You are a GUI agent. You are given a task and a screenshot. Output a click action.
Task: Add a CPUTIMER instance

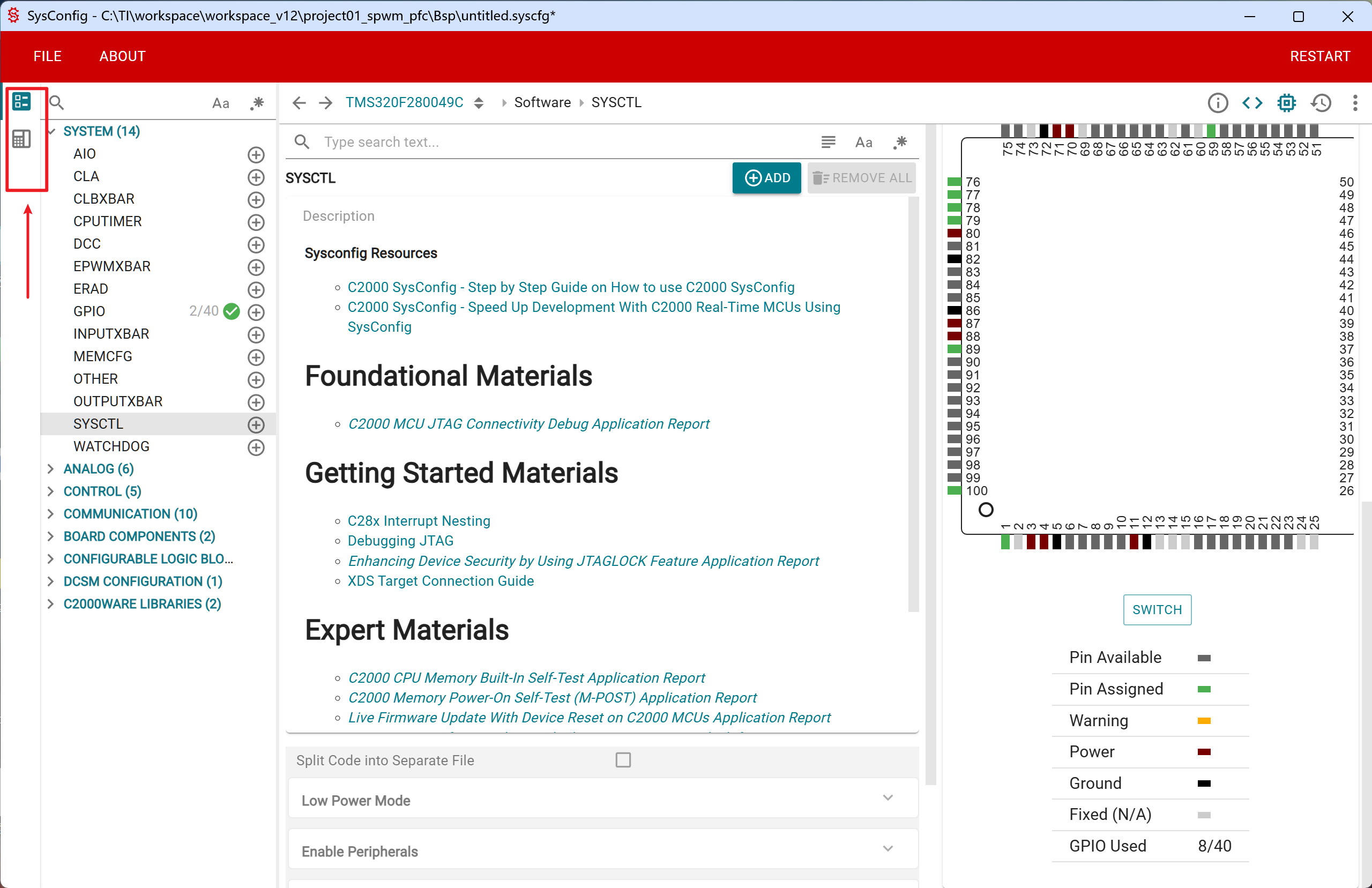256,222
